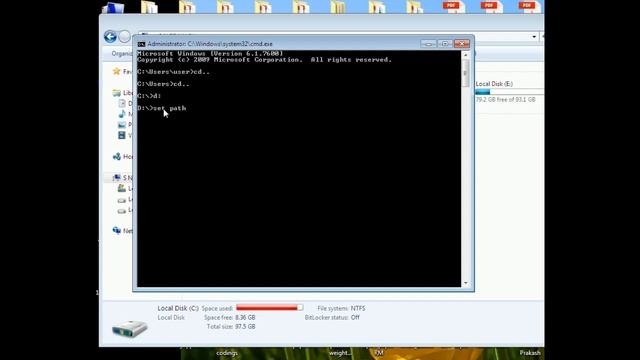Click the cmd.exe window title bar text
The image size is (640, 360).
(x=210, y=44)
